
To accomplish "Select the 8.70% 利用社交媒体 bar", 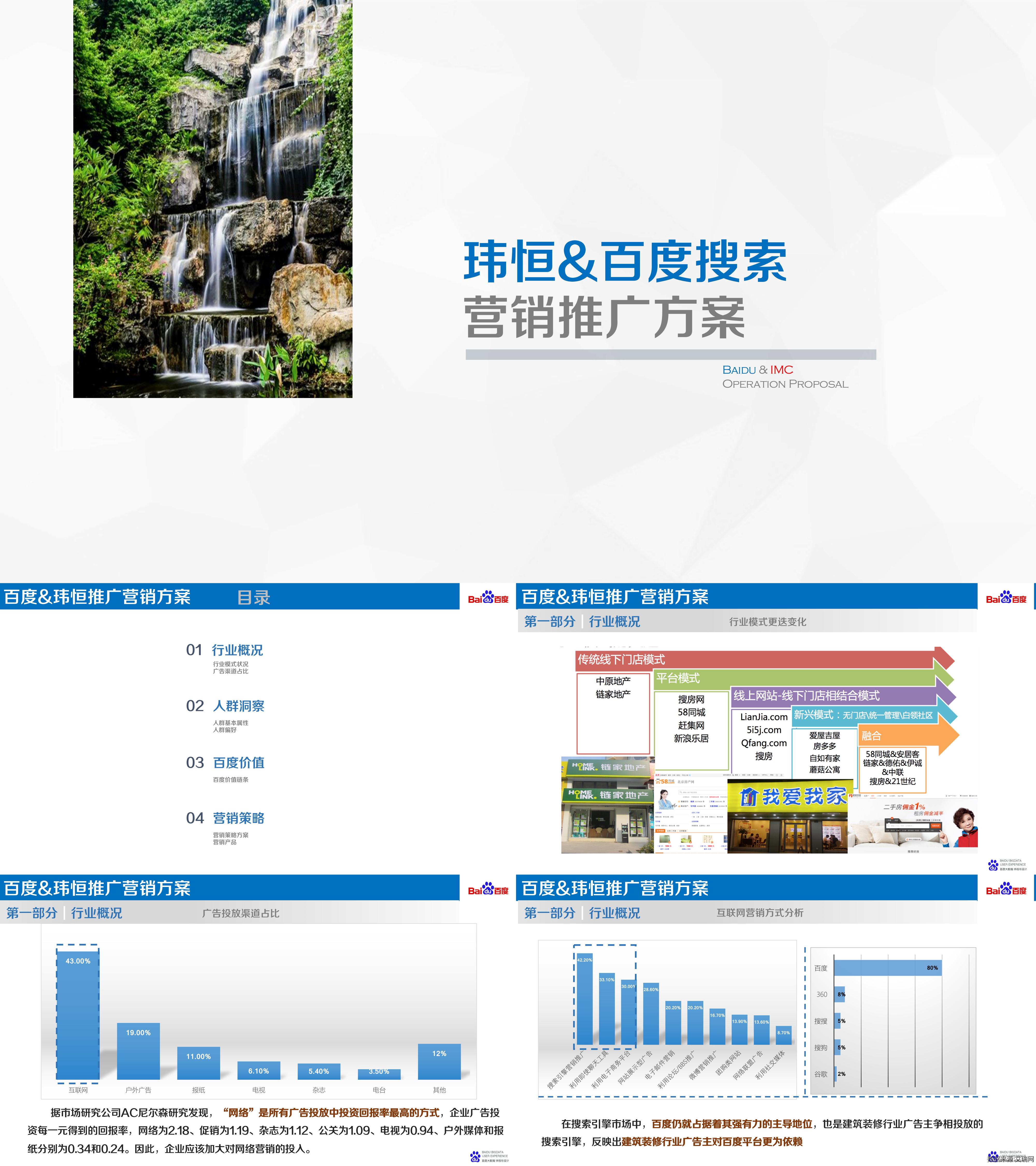I will point(783,1035).
